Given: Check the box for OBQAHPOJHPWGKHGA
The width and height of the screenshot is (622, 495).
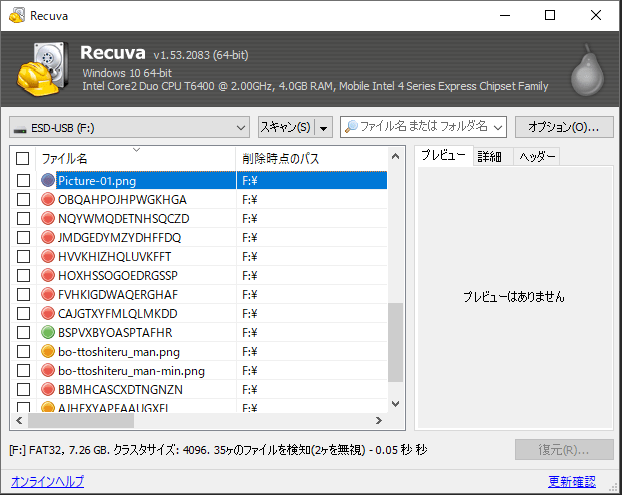Looking at the screenshot, I should click(23, 199).
